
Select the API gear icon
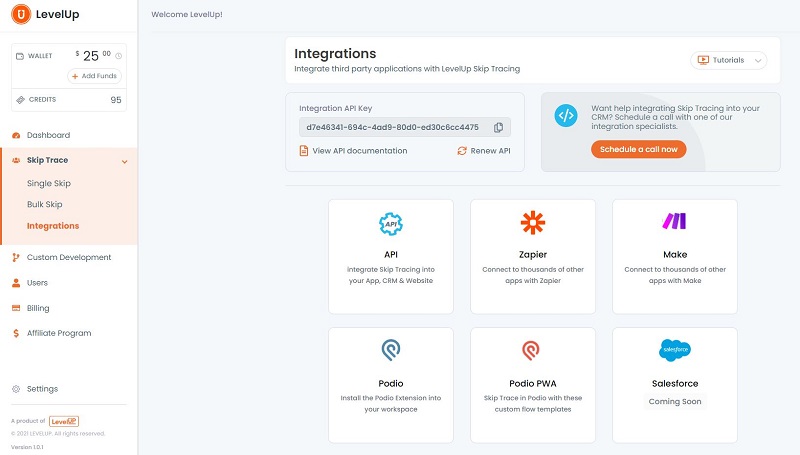pyautogui.click(x=391, y=223)
